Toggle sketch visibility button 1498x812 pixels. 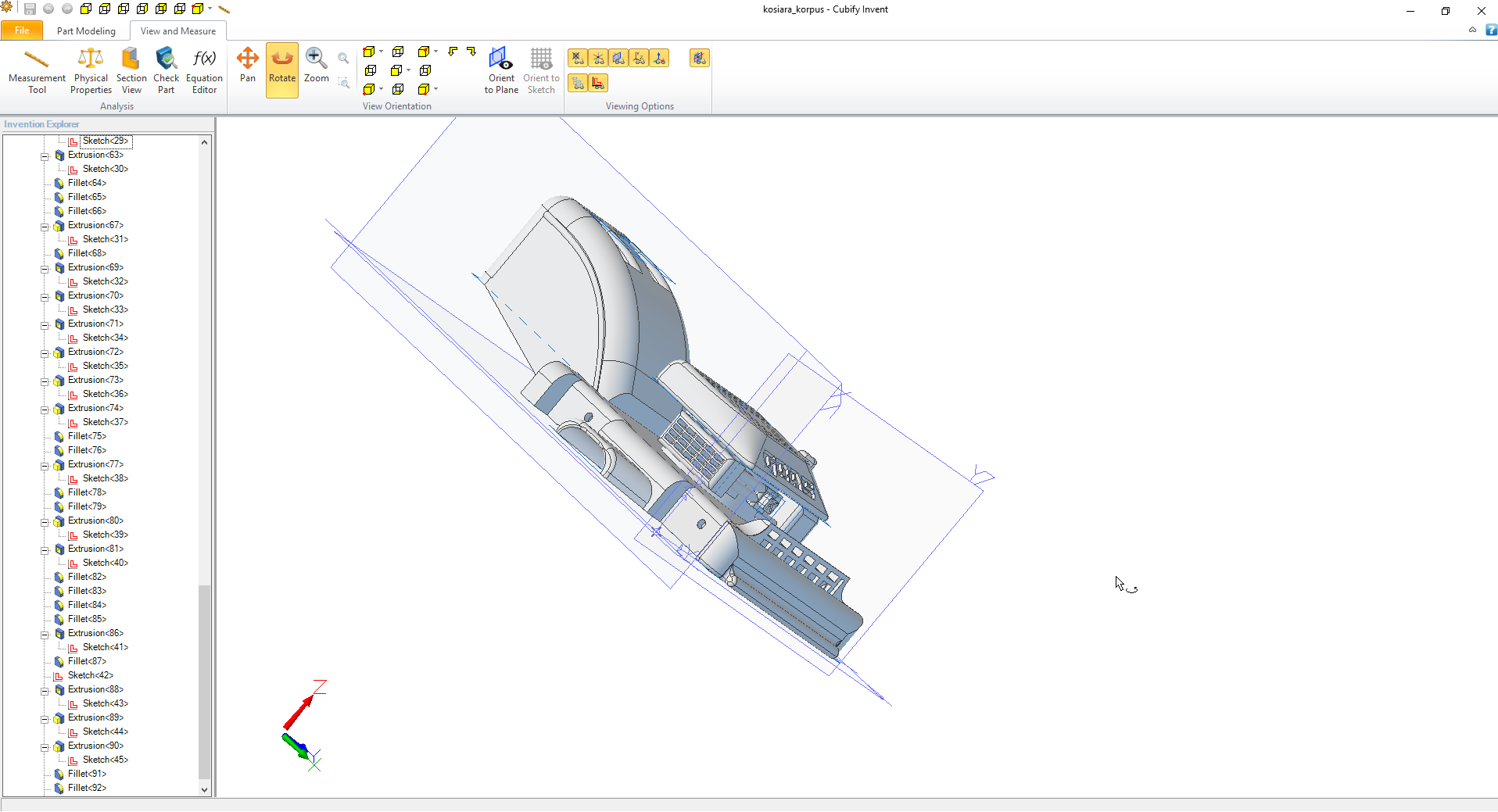[598, 83]
